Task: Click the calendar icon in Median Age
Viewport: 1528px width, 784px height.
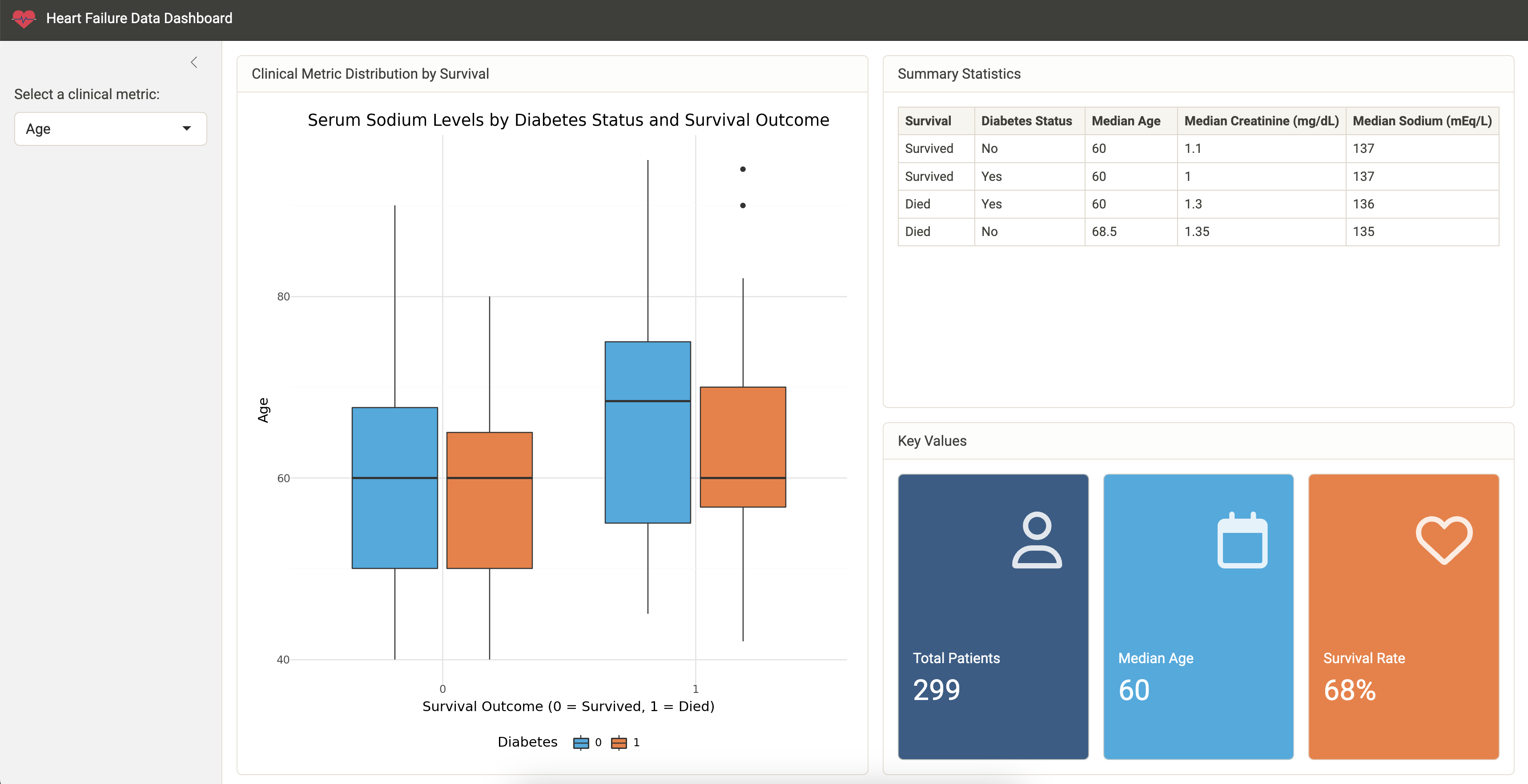Action: (x=1242, y=540)
